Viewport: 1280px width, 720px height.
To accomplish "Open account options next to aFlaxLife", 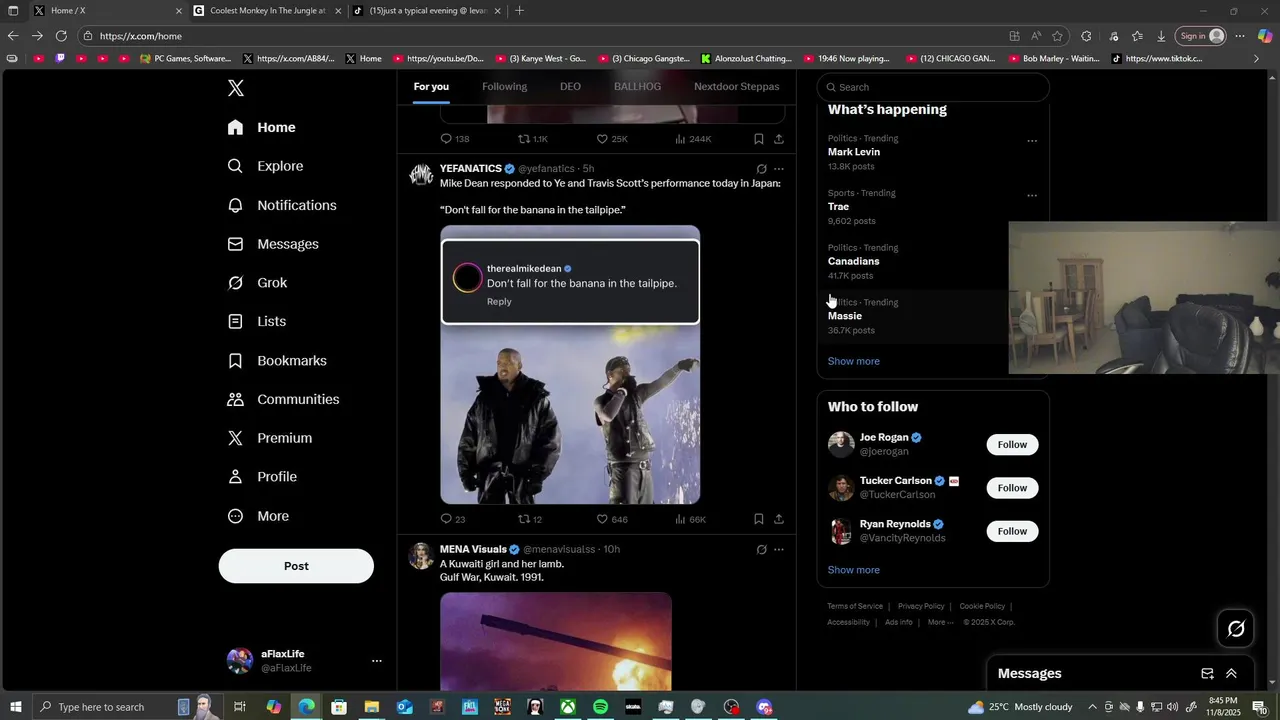I will 377,661.
